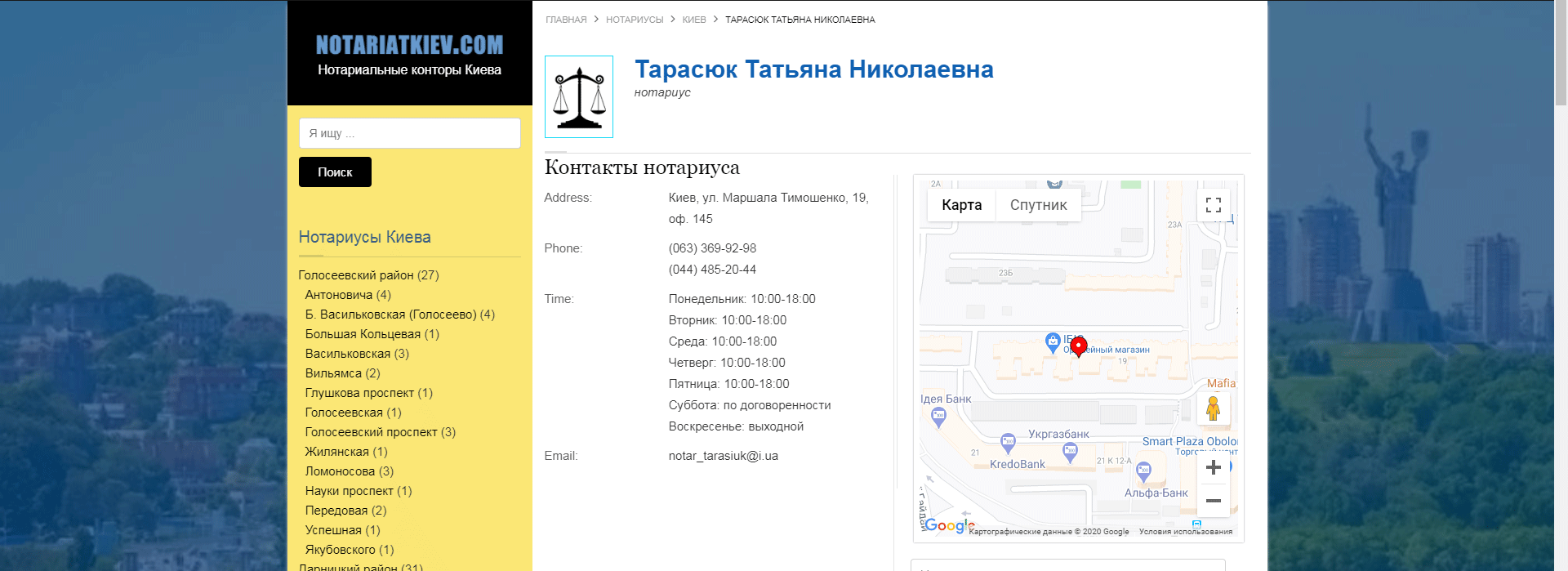The height and width of the screenshot is (571, 1568).
Task: Click phone number (044) 485-20-44
Action: 712,270
